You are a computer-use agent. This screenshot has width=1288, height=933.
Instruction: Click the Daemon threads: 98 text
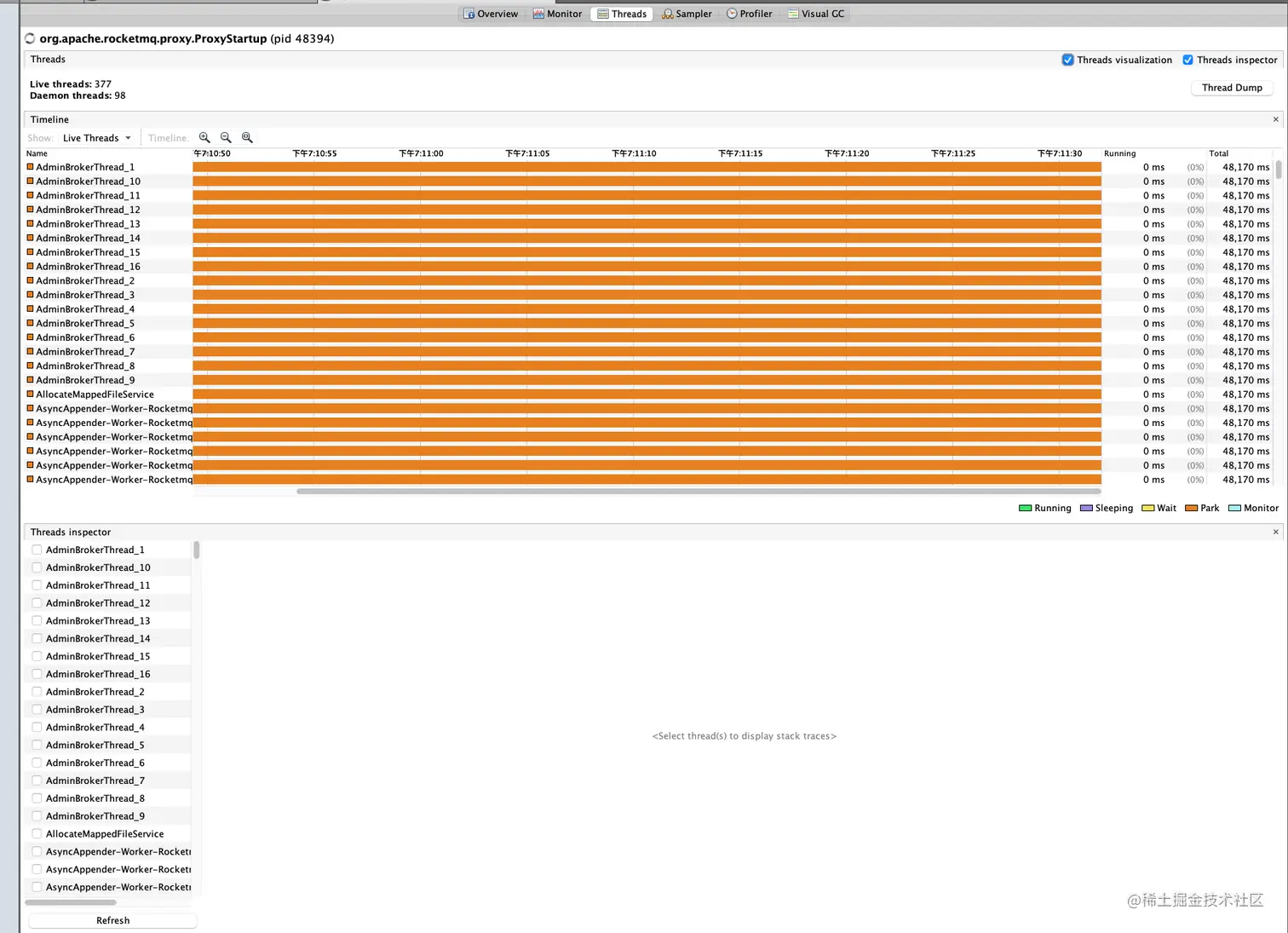click(x=78, y=95)
